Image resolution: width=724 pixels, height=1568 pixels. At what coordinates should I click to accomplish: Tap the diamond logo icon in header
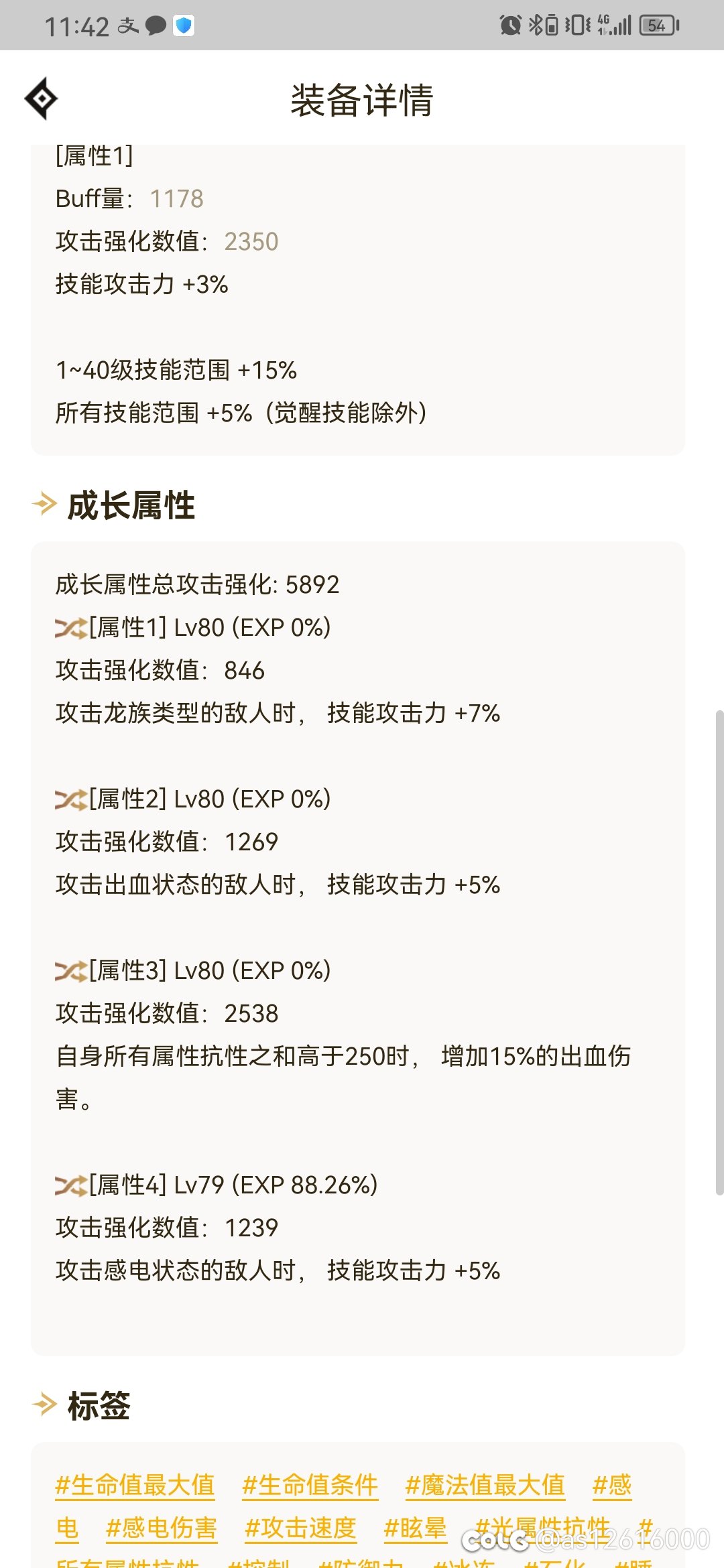42,99
